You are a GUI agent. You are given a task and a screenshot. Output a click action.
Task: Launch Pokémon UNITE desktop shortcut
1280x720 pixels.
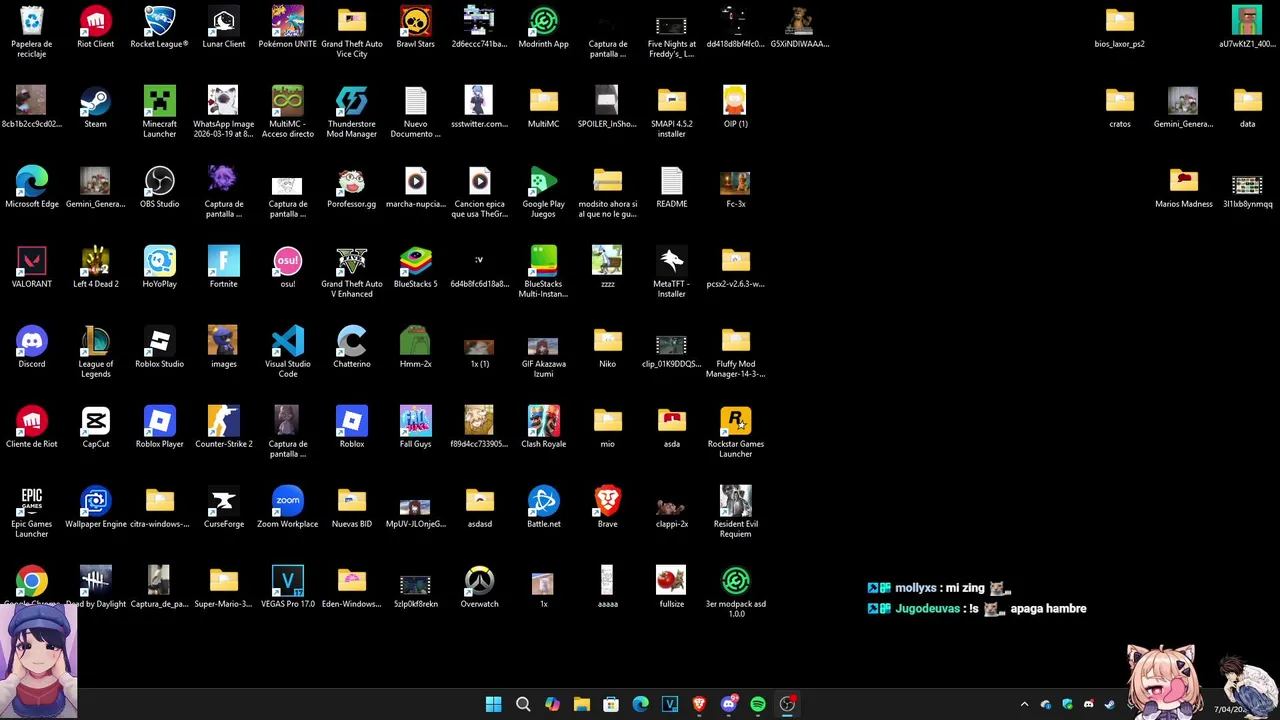click(287, 27)
